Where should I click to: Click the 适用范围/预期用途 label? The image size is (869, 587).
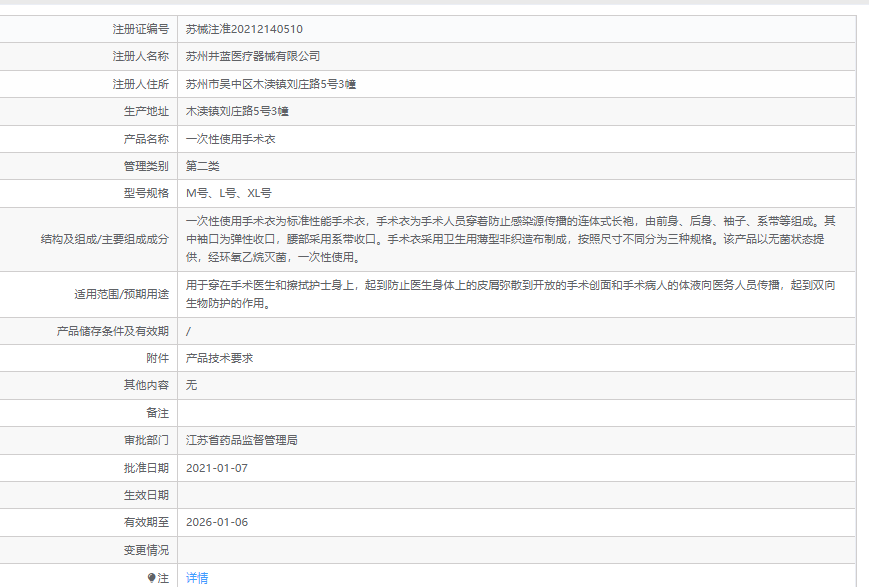[122, 294]
